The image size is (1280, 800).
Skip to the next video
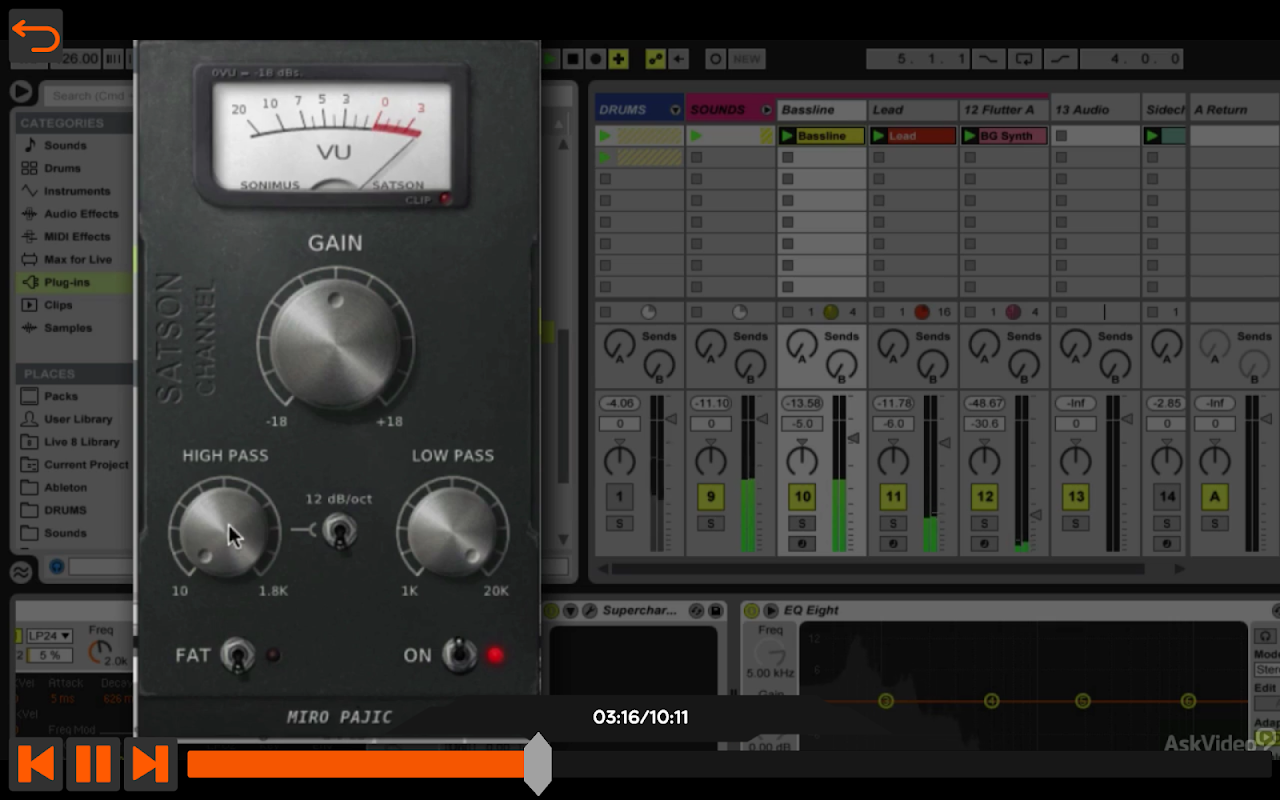coord(150,765)
